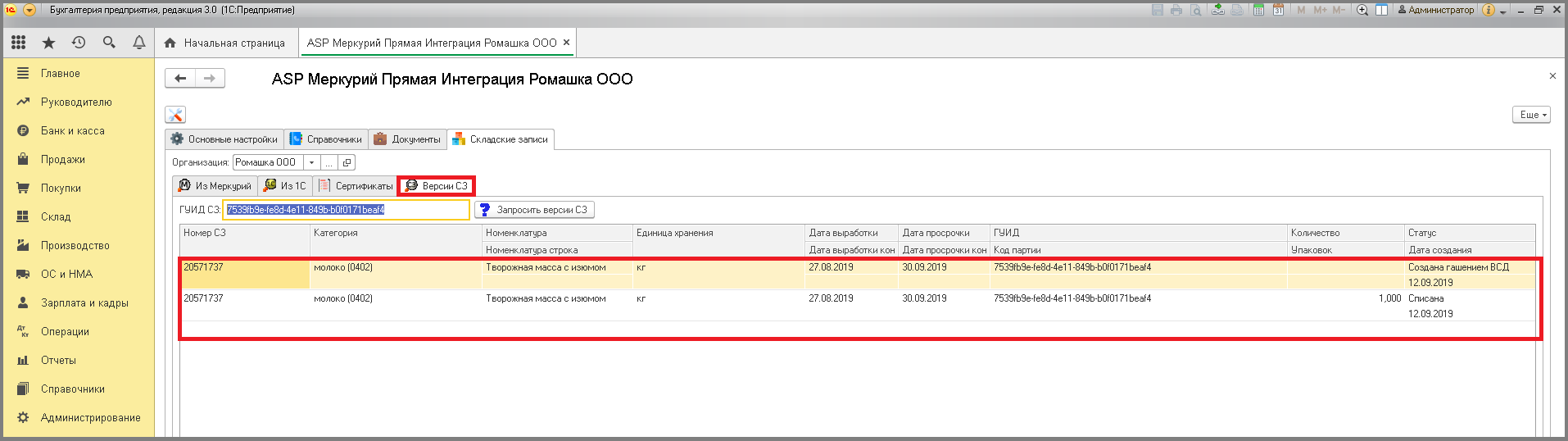
Task: Click the save diskette icon in title bar
Action: pyautogui.click(x=1158, y=10)
